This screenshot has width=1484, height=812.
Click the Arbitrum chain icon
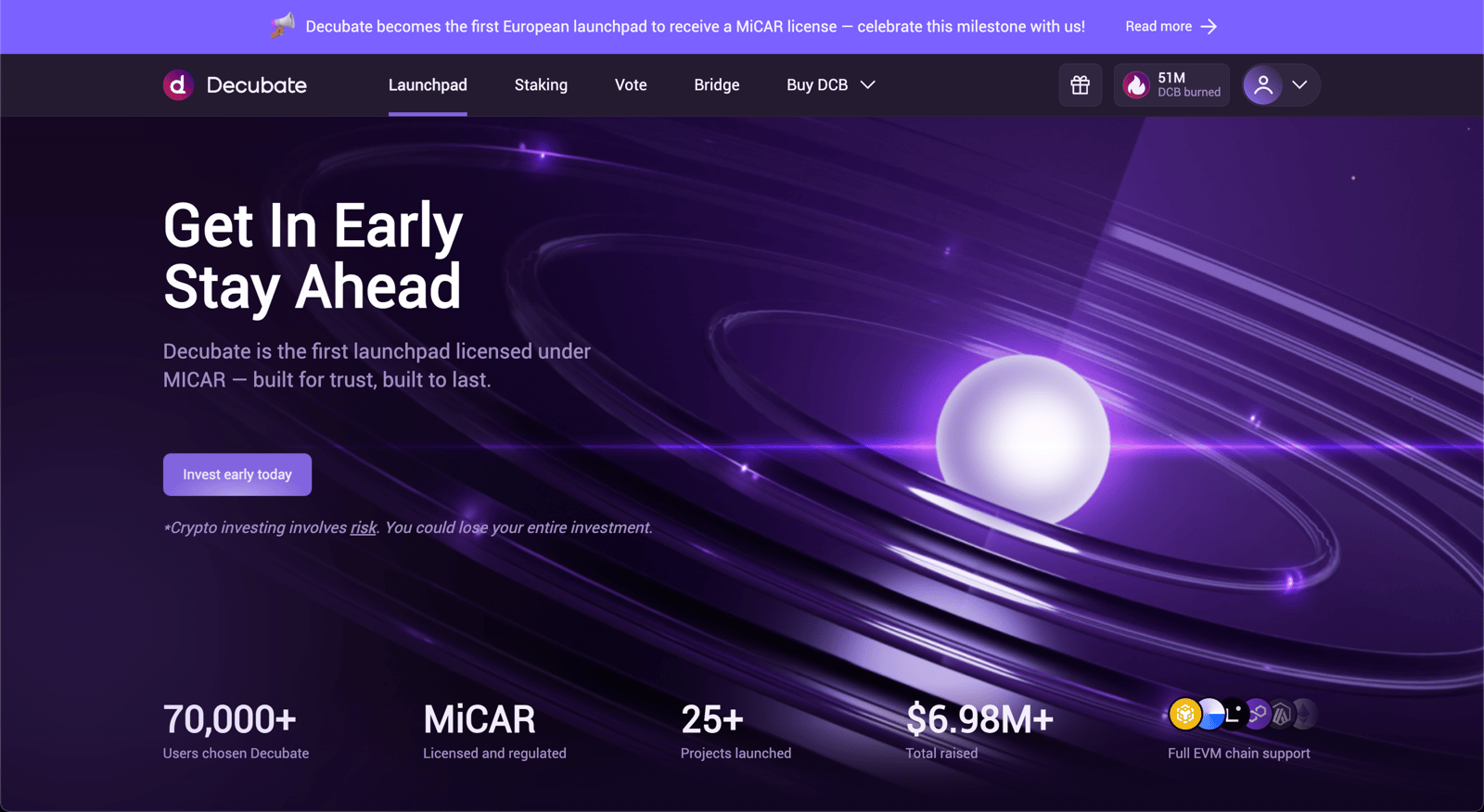point(1282,714)
